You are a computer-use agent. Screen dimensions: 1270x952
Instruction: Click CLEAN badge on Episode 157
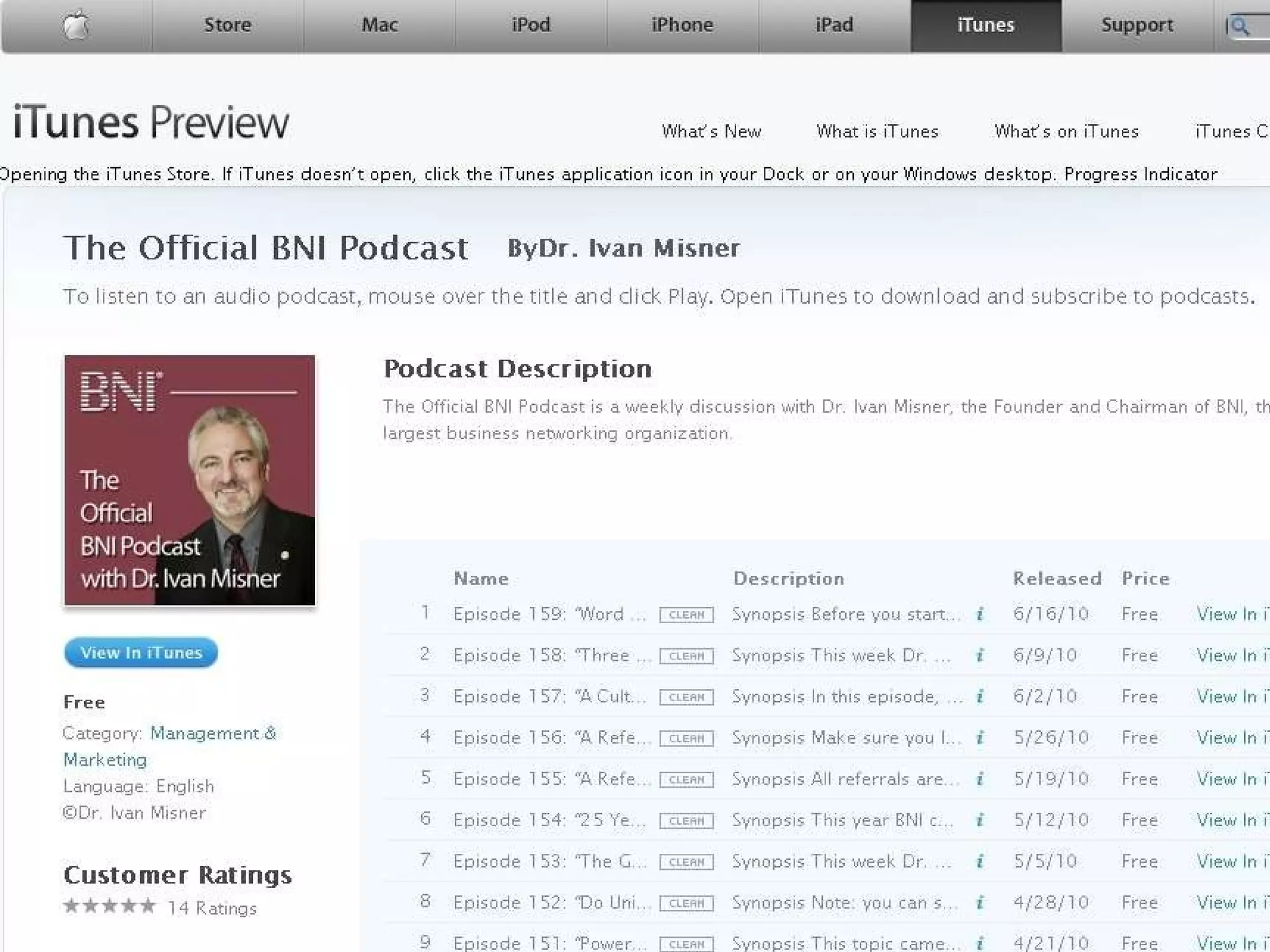point(686,697)
